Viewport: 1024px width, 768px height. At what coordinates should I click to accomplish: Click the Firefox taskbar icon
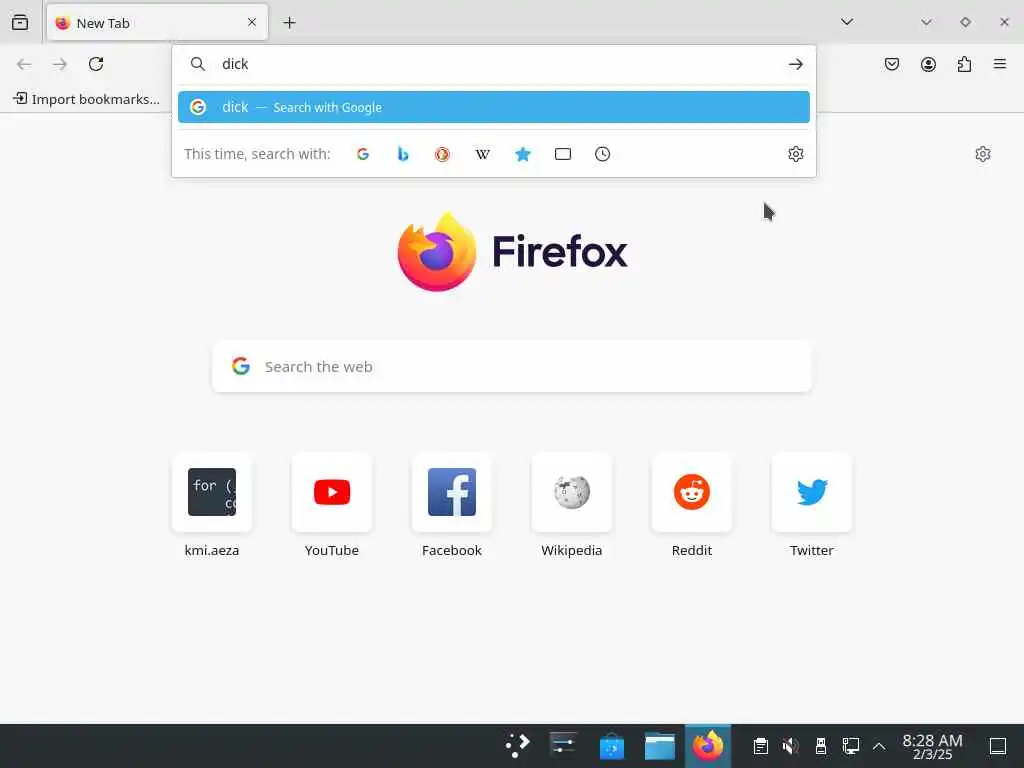708,746
